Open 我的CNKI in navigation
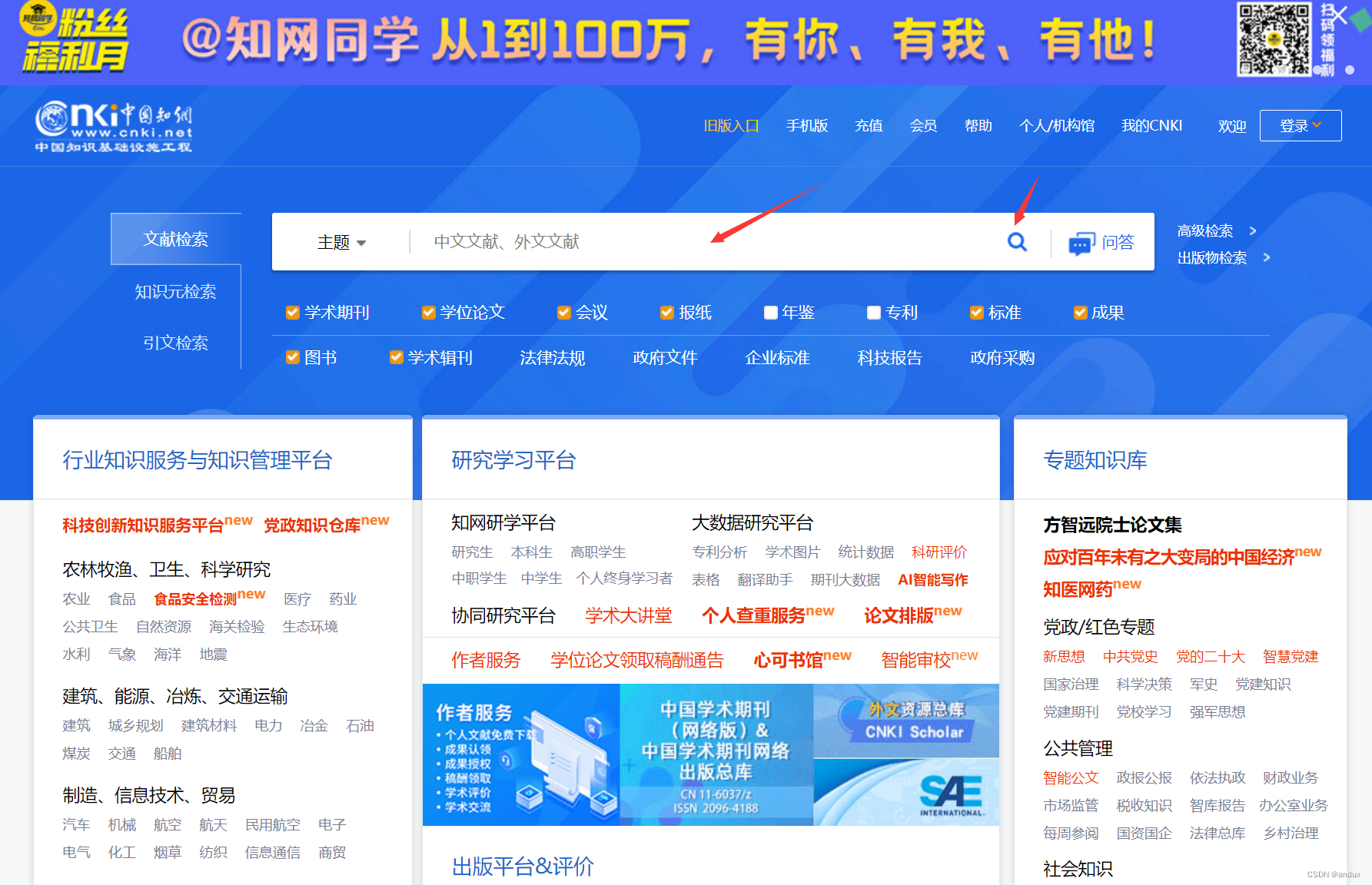The image size is (1372, 885). coord(1151,126)
